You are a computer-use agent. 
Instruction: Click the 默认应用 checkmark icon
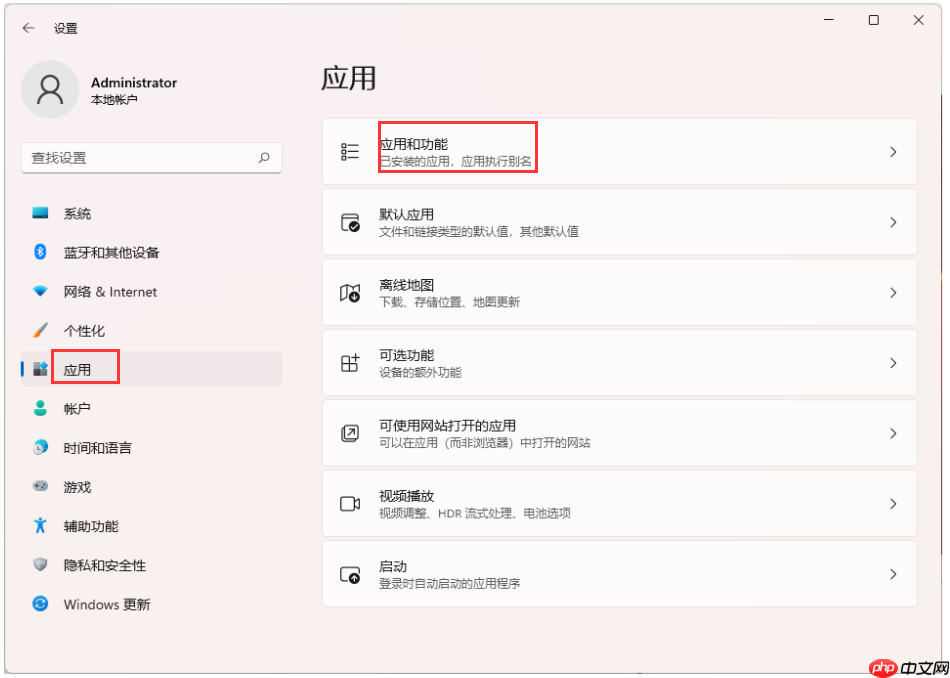tap(349, 222)
